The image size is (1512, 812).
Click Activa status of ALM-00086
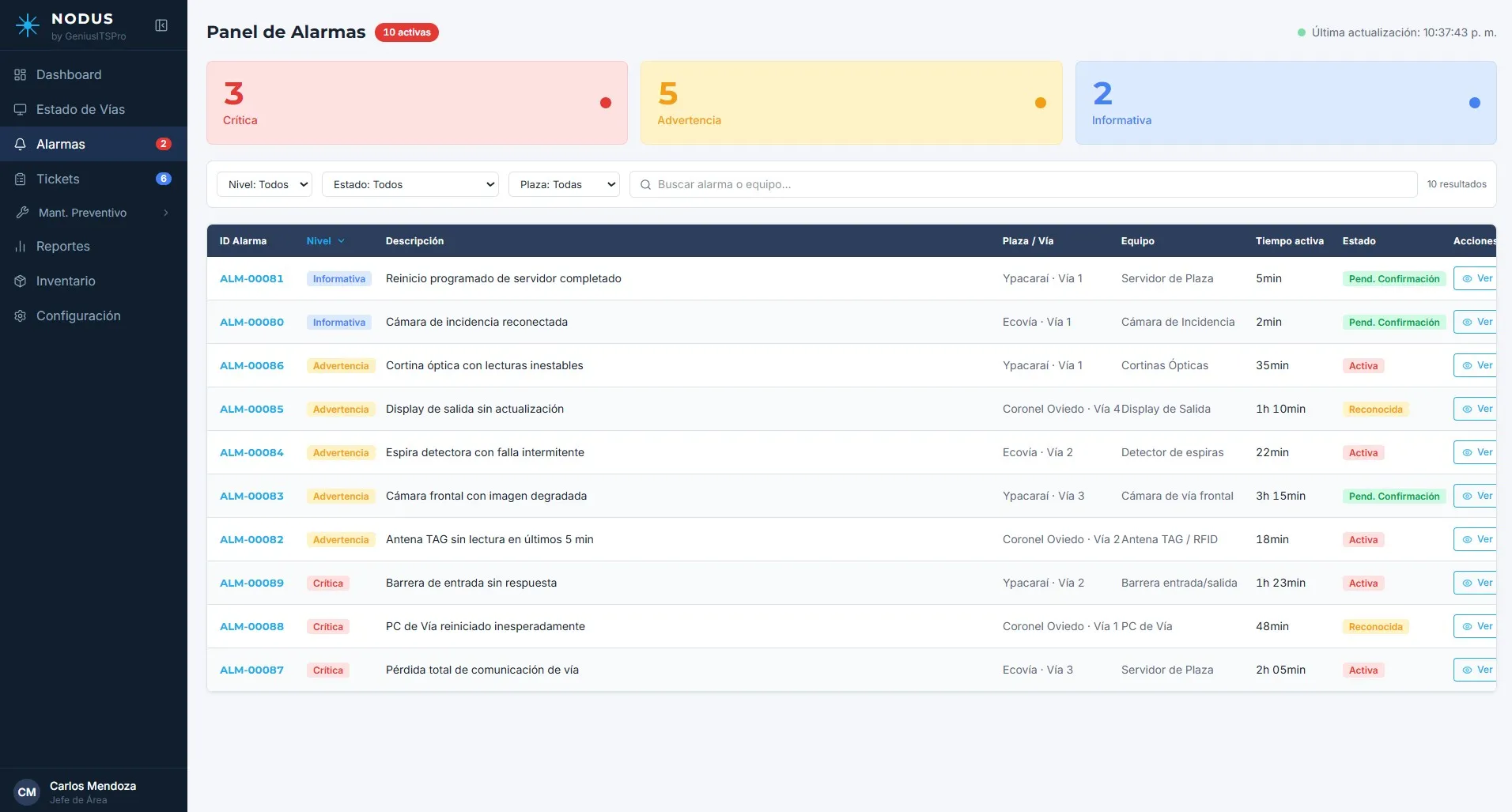click(x=1363, y=365)
